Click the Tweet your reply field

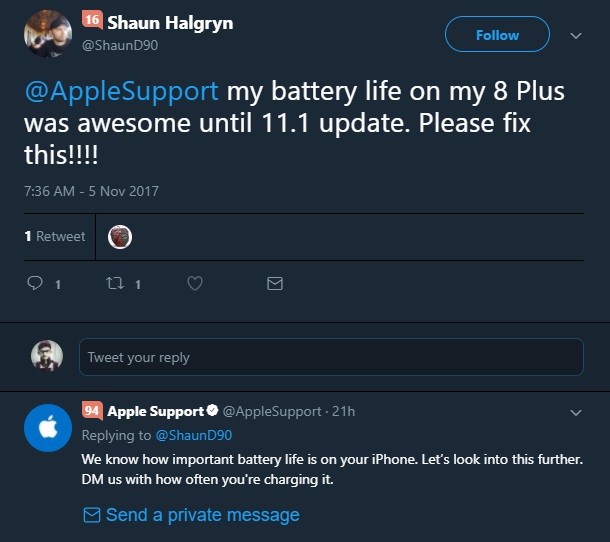point(331,357)
